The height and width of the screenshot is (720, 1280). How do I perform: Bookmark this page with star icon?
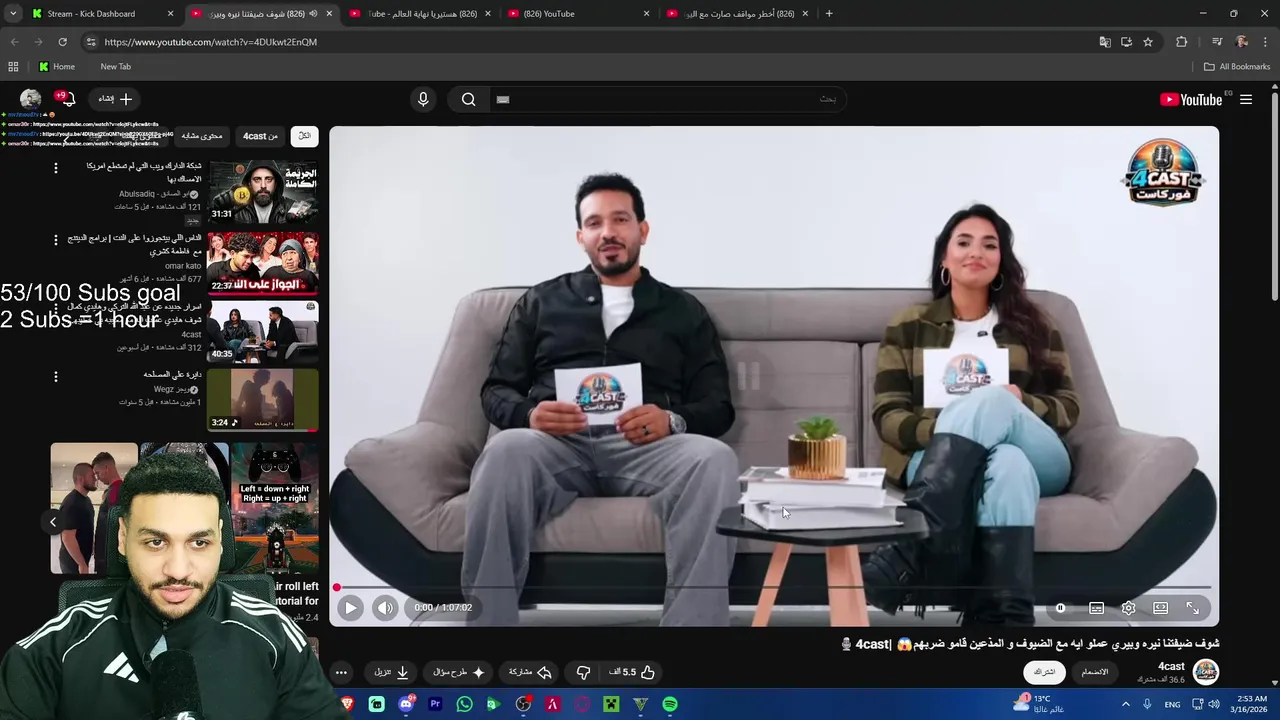[1148, 42]
